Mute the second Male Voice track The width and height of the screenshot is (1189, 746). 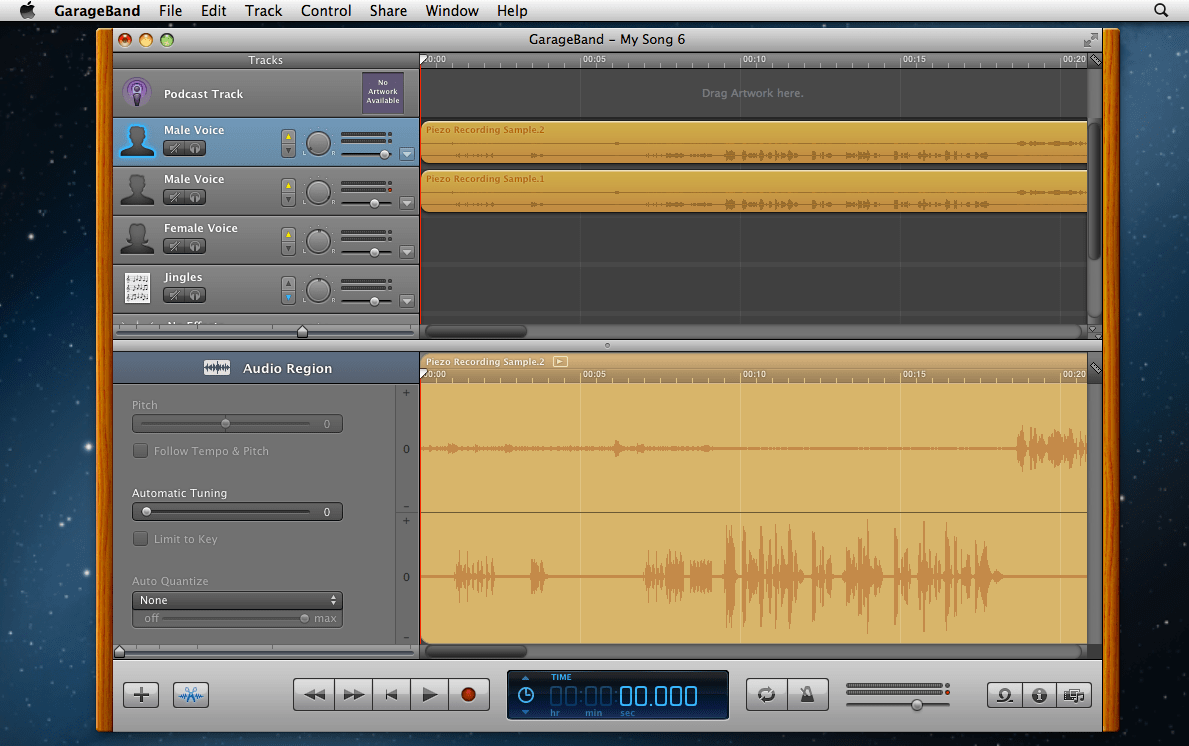[x=174, y=197]
